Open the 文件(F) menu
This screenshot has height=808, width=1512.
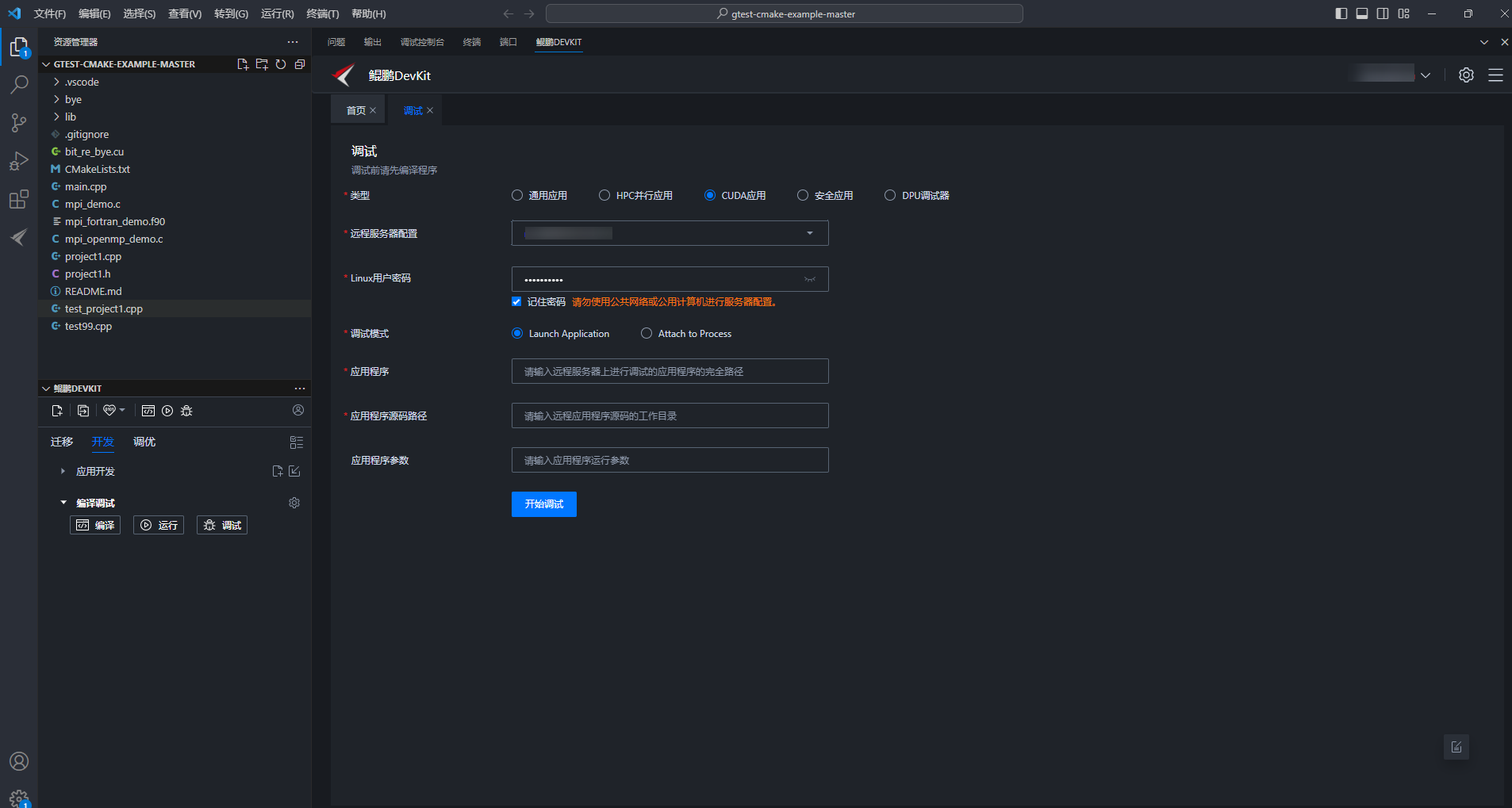50,13
